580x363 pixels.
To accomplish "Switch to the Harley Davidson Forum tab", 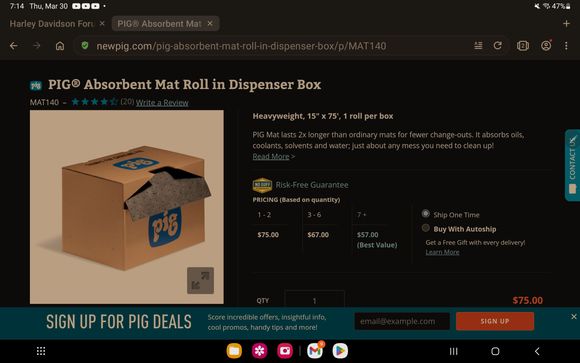I will pos(51,24).
